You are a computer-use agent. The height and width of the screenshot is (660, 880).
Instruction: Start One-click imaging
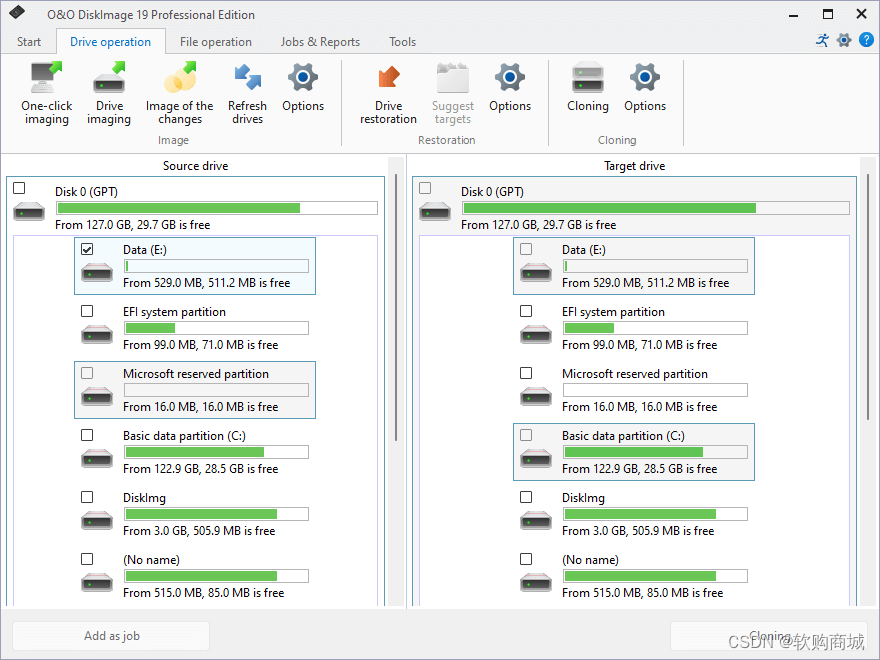pyautogui.click(x=47, y=94)
